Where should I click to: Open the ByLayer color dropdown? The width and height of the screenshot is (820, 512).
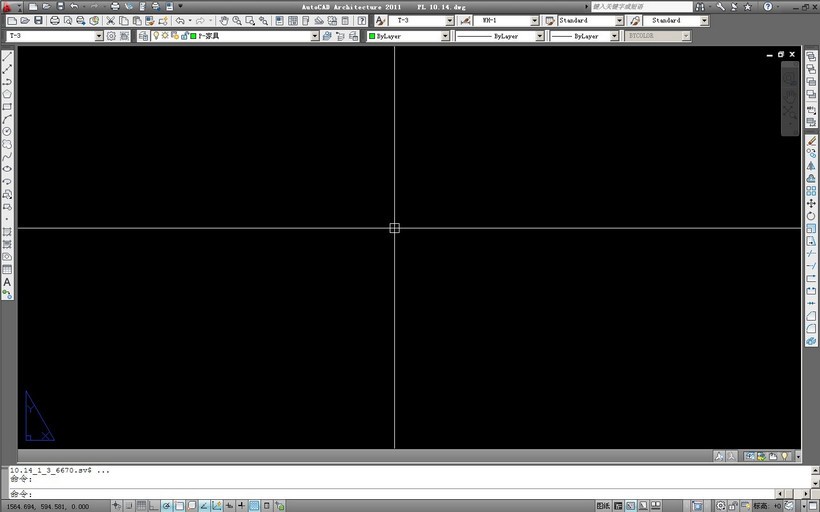(445, 36)
